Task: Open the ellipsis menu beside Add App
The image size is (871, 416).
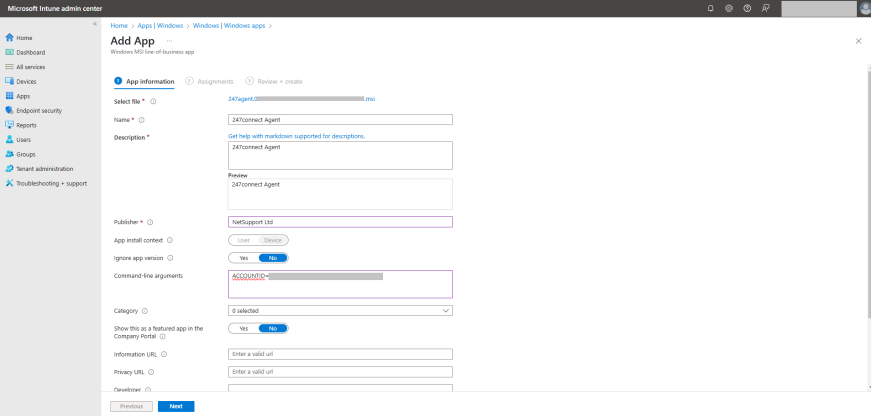Action: 169,41
